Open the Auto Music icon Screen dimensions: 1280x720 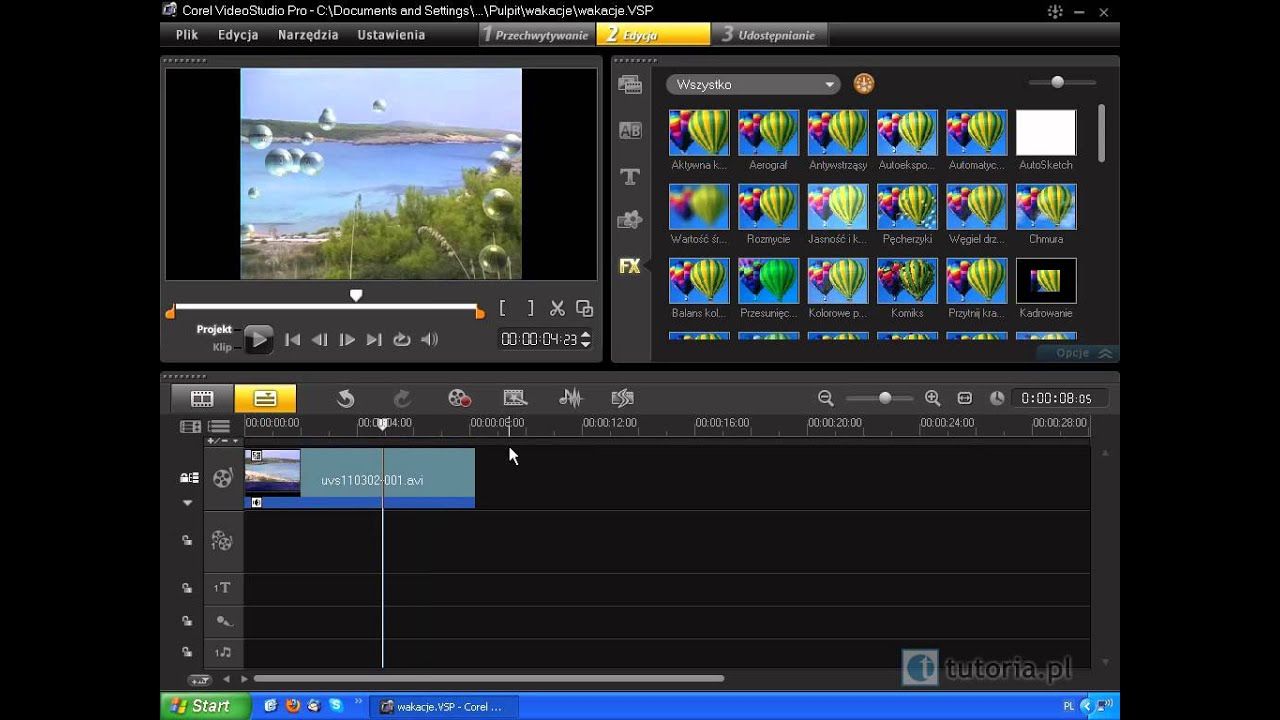623,398
